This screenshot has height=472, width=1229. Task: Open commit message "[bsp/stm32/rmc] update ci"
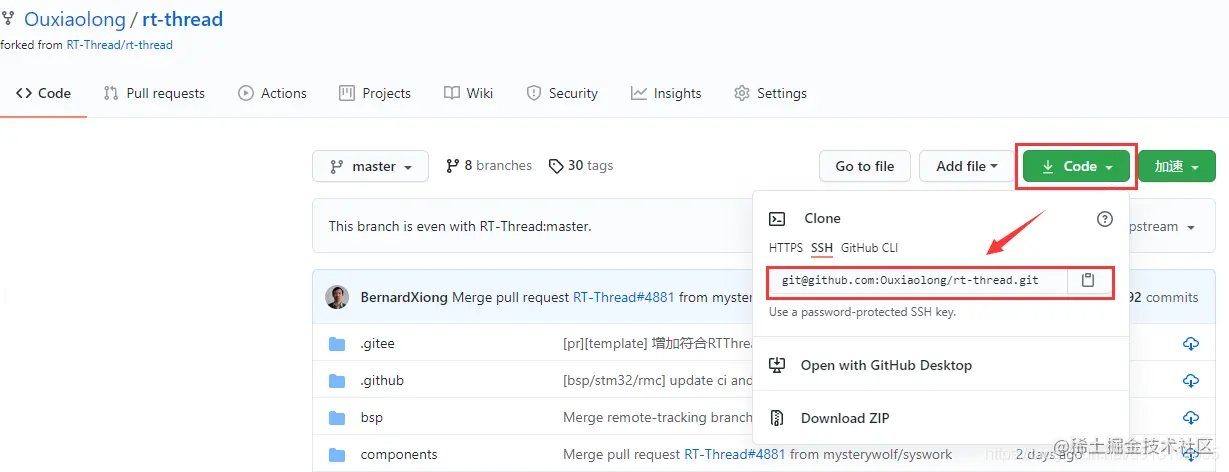point(657,380)
